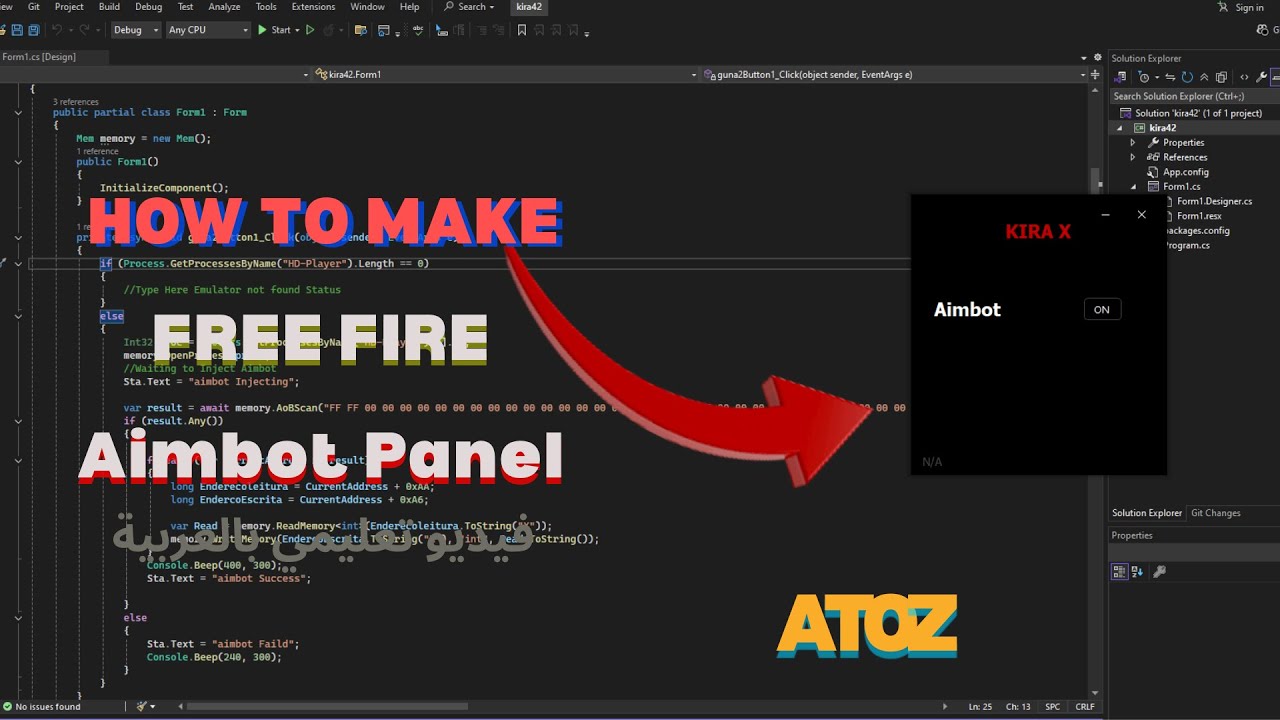Switch to the Git Changes tab
Viewport: 1280px width, 720px height.
point(1215,513)
